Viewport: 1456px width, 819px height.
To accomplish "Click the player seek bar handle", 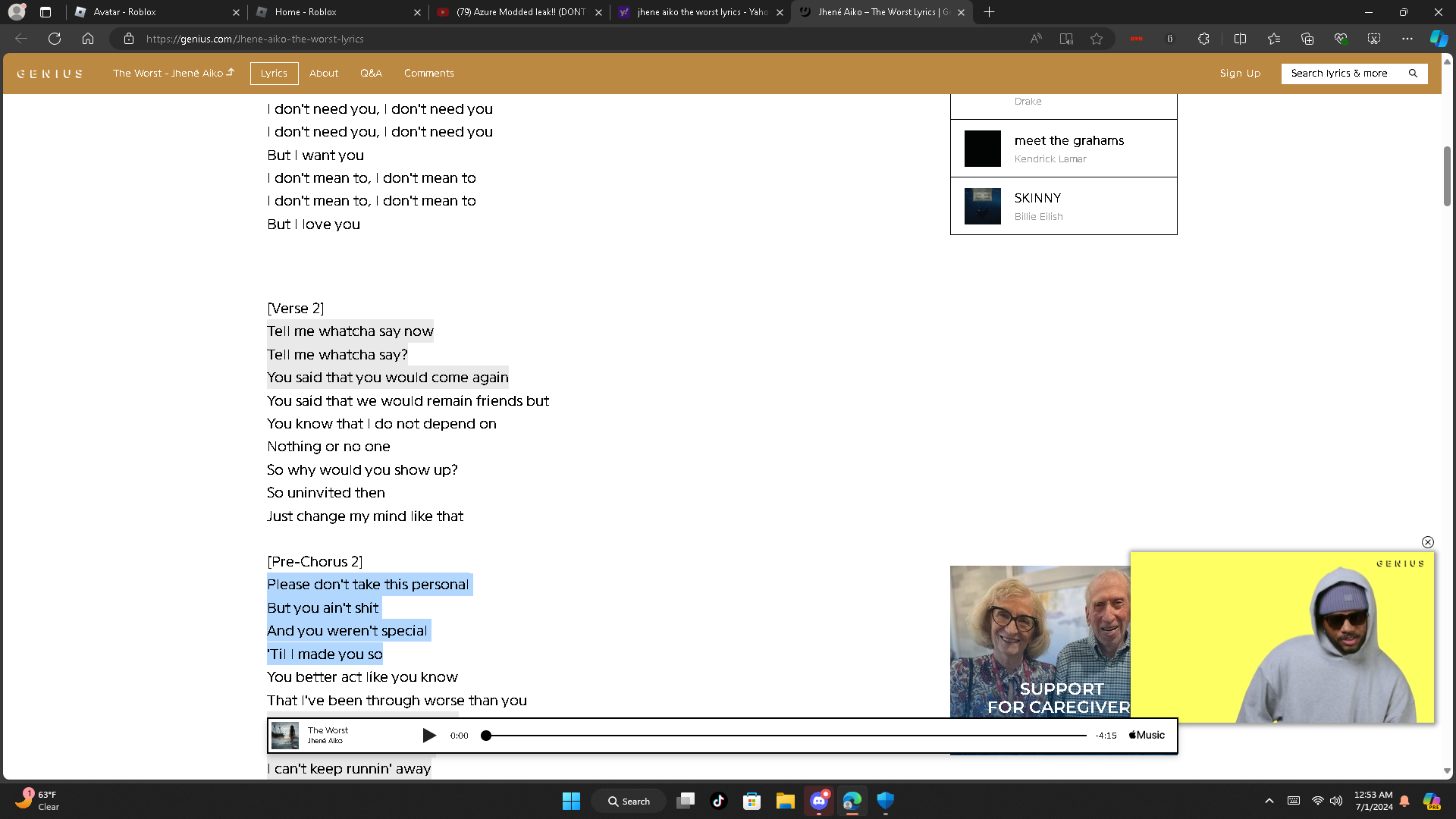I will pyautogui.click(x=486, y=736).
